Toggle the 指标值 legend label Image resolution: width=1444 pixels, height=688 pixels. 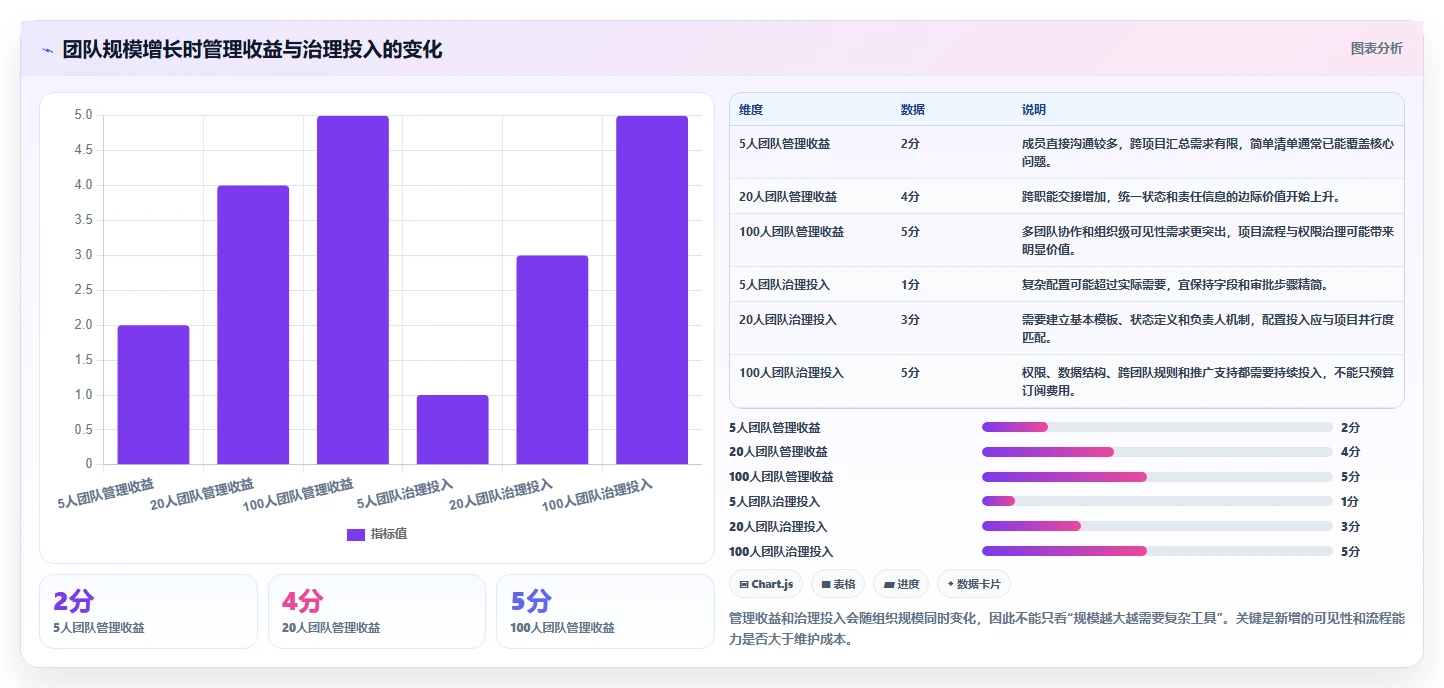[x=389, y=534]
